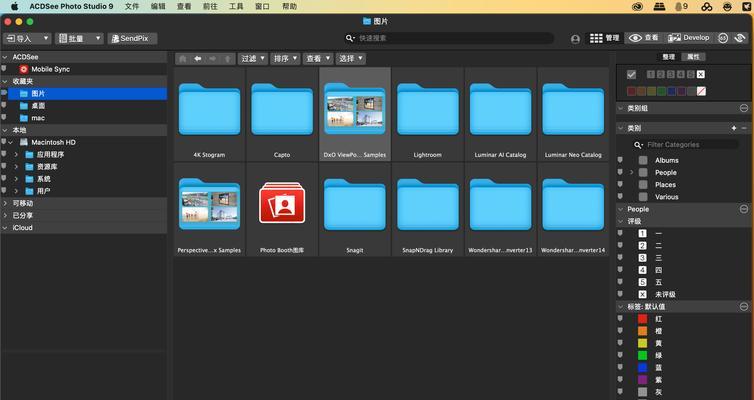Go to home folder icon in navigation bar
This screenshot has width=754, height=400.
coord(183,59)
